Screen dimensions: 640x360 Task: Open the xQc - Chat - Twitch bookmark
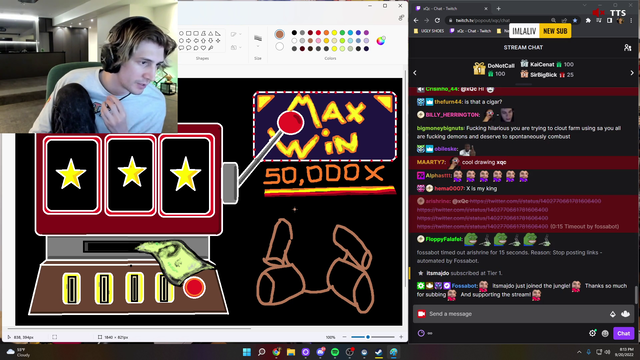click(x=470, y=31)
